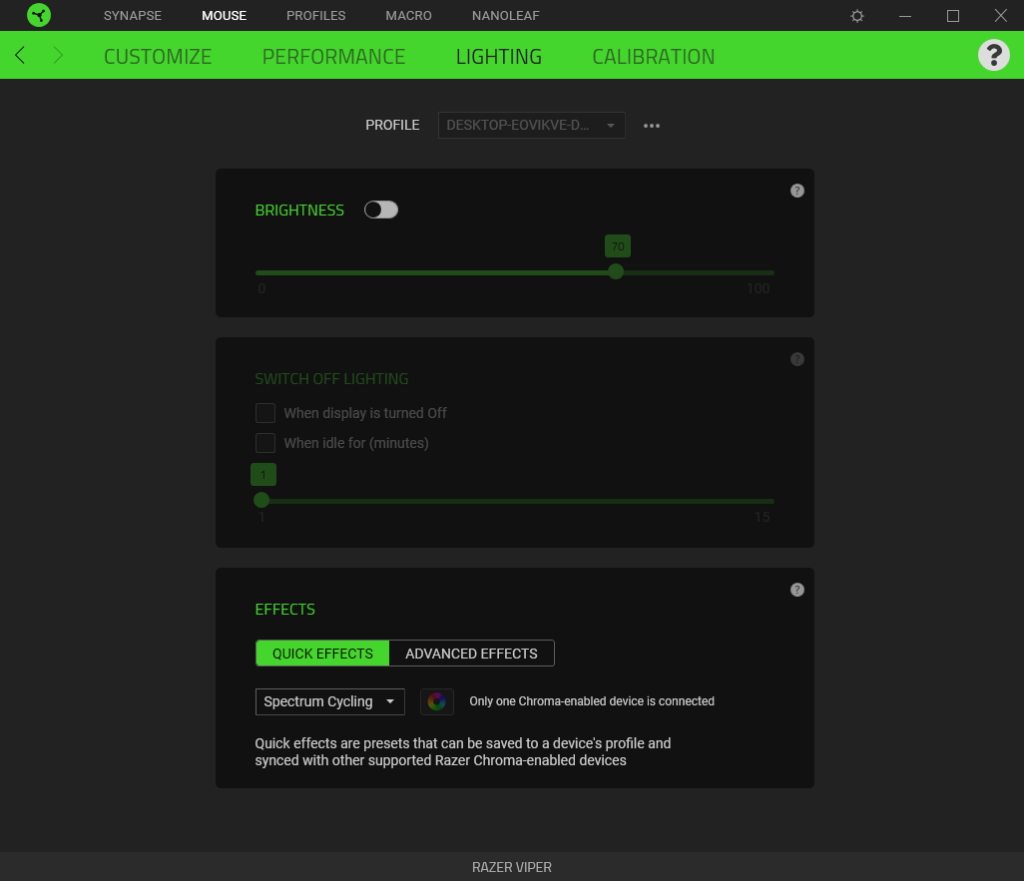Click the Chroma color wheel icon
This screenshot has height=881, width=1024.
436,702
